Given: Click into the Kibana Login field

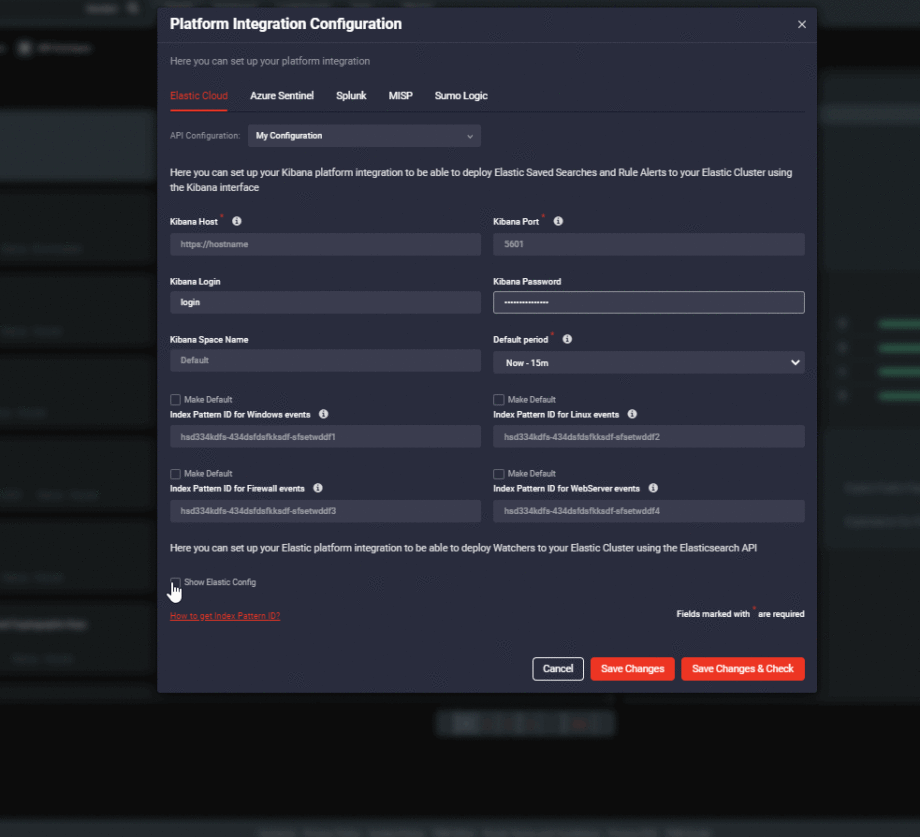Looking at the screenshot, I should 326,302.
